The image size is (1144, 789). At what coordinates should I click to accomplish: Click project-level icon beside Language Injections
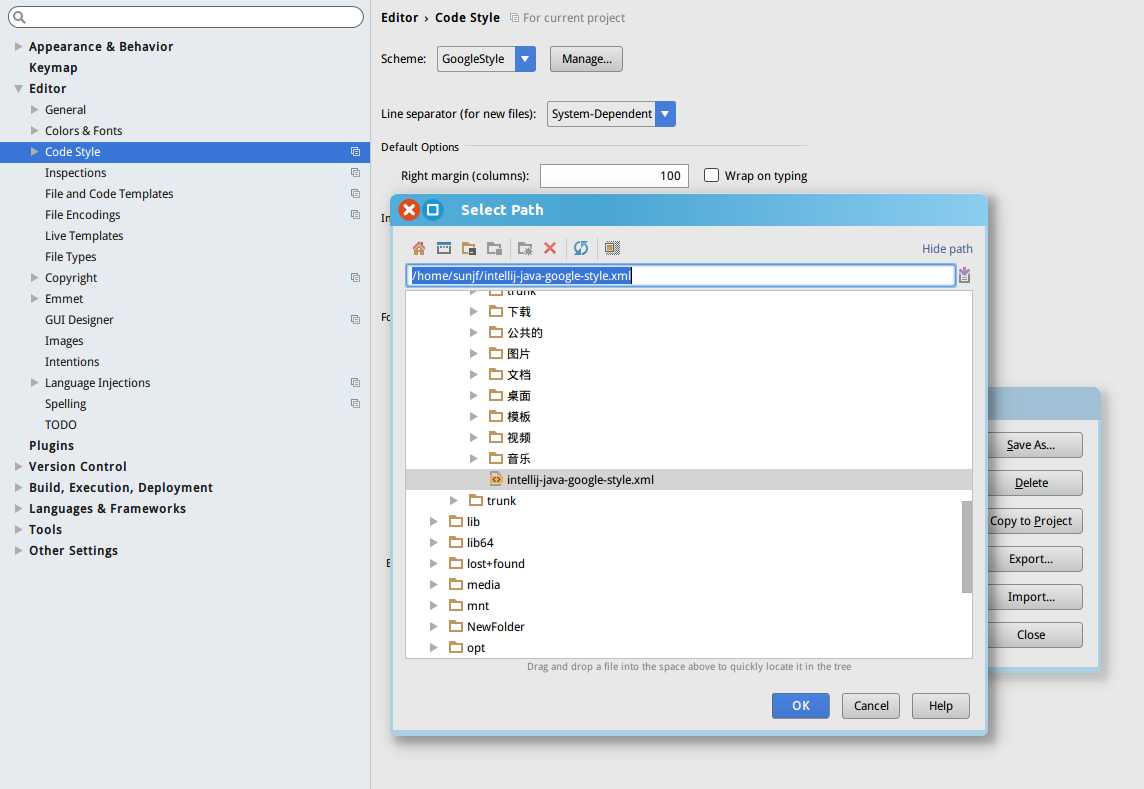tap(355, 382)
